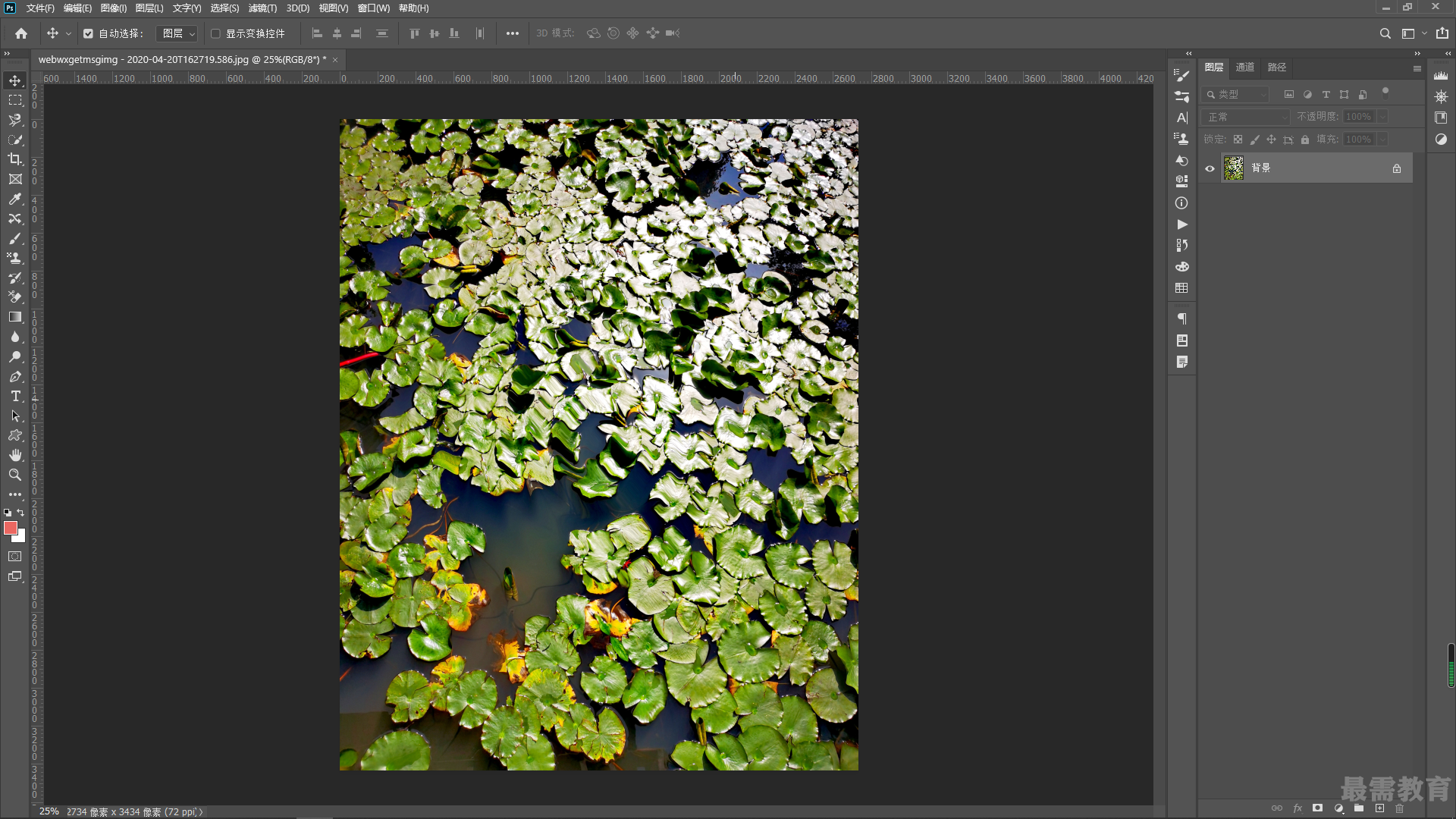Open the Character panel icon

coord(1181,118)
